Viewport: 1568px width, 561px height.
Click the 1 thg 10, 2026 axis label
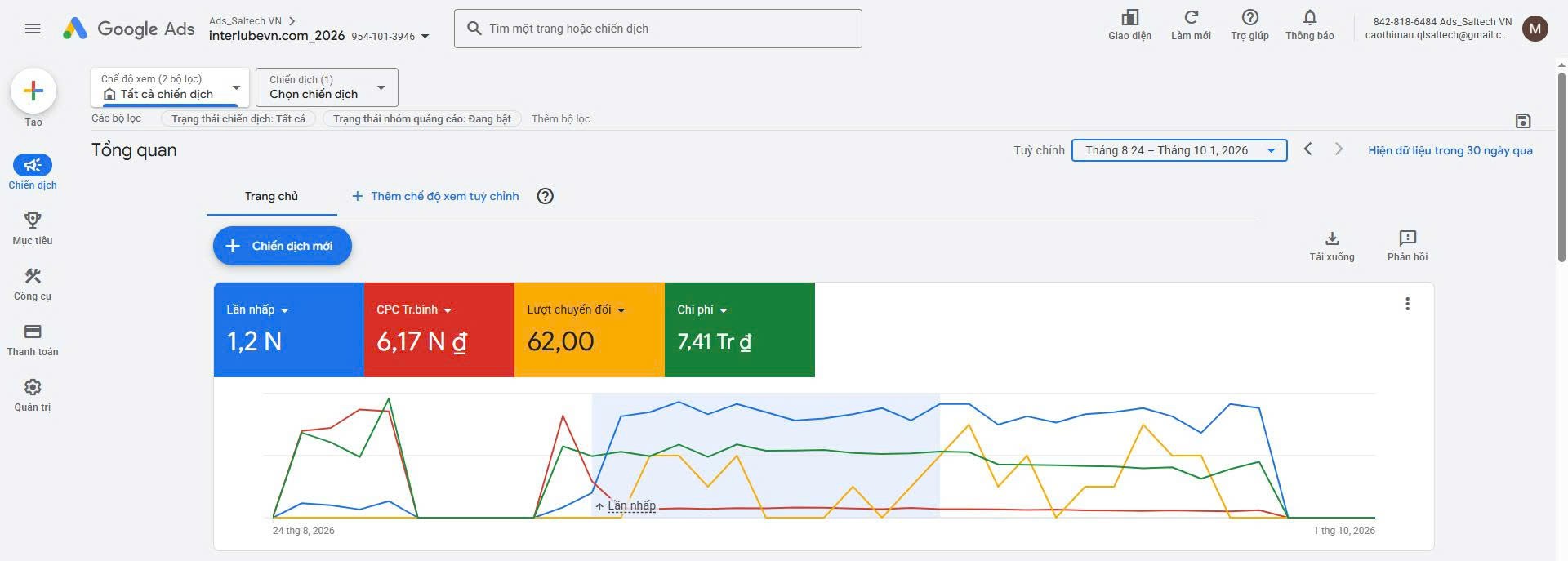(x=1344, y=531)
